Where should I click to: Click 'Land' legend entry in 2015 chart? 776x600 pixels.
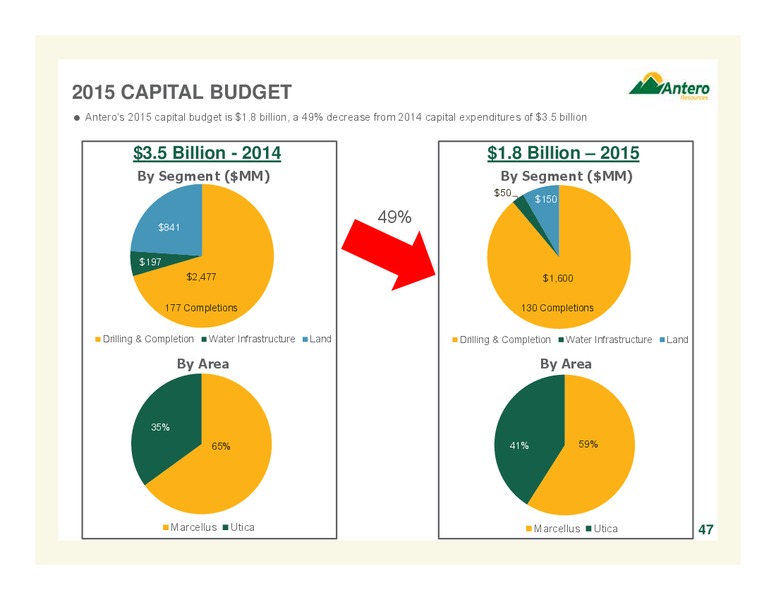(x=674, y=340)
